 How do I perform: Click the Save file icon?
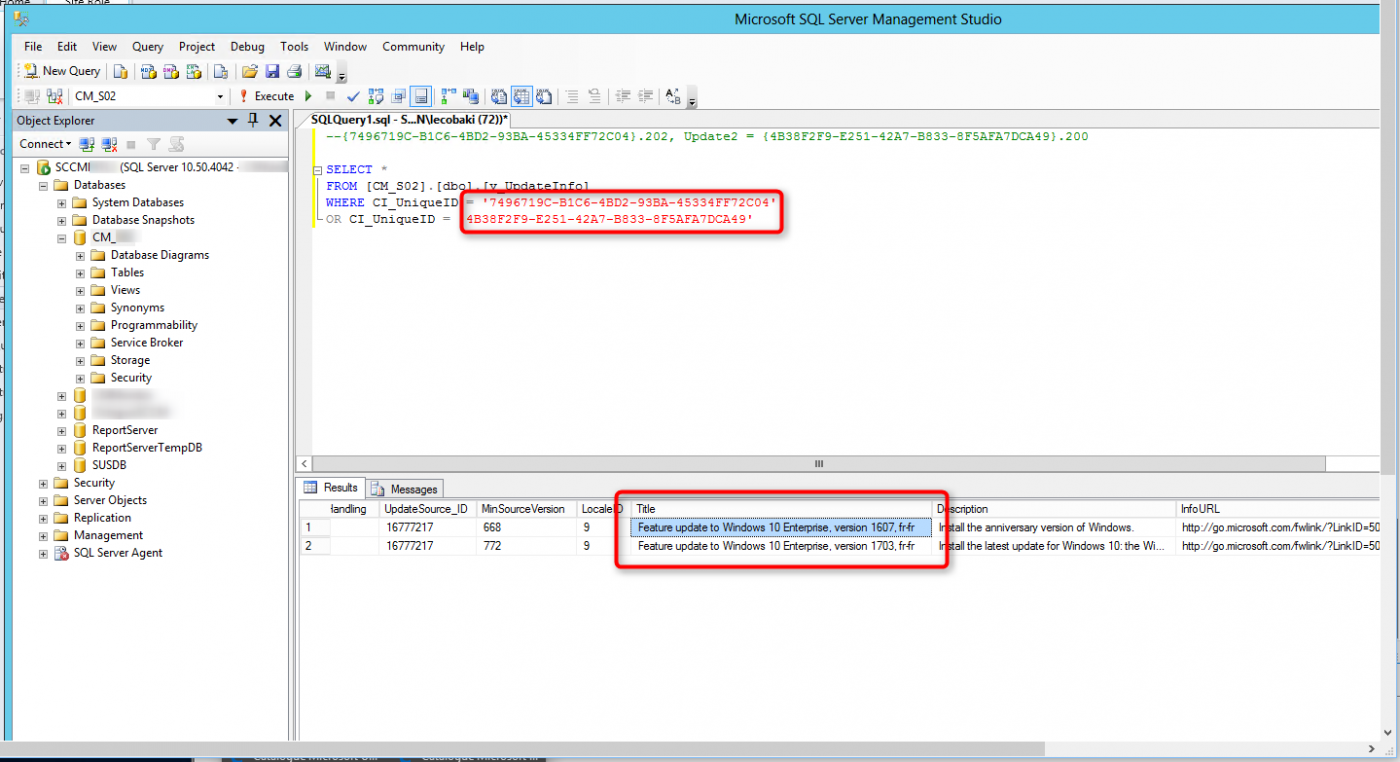point(273,71)
